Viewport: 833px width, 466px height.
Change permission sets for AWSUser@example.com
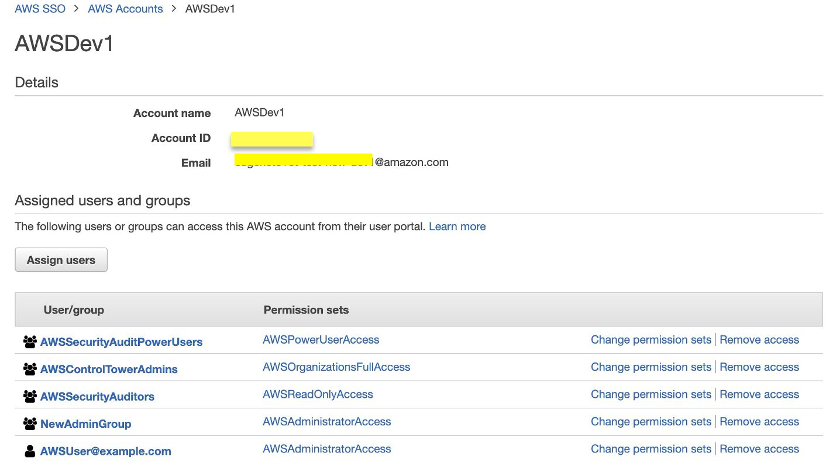tap(651, 449)
